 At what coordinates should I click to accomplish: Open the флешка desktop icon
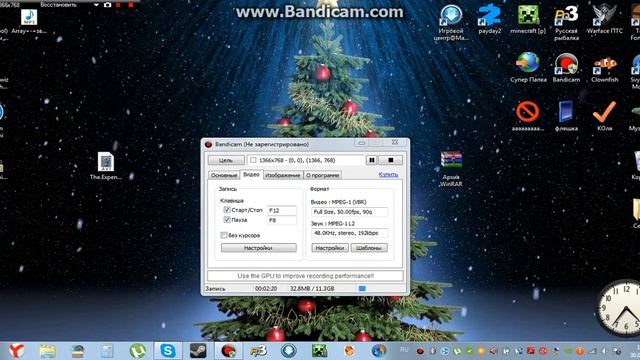566,116
